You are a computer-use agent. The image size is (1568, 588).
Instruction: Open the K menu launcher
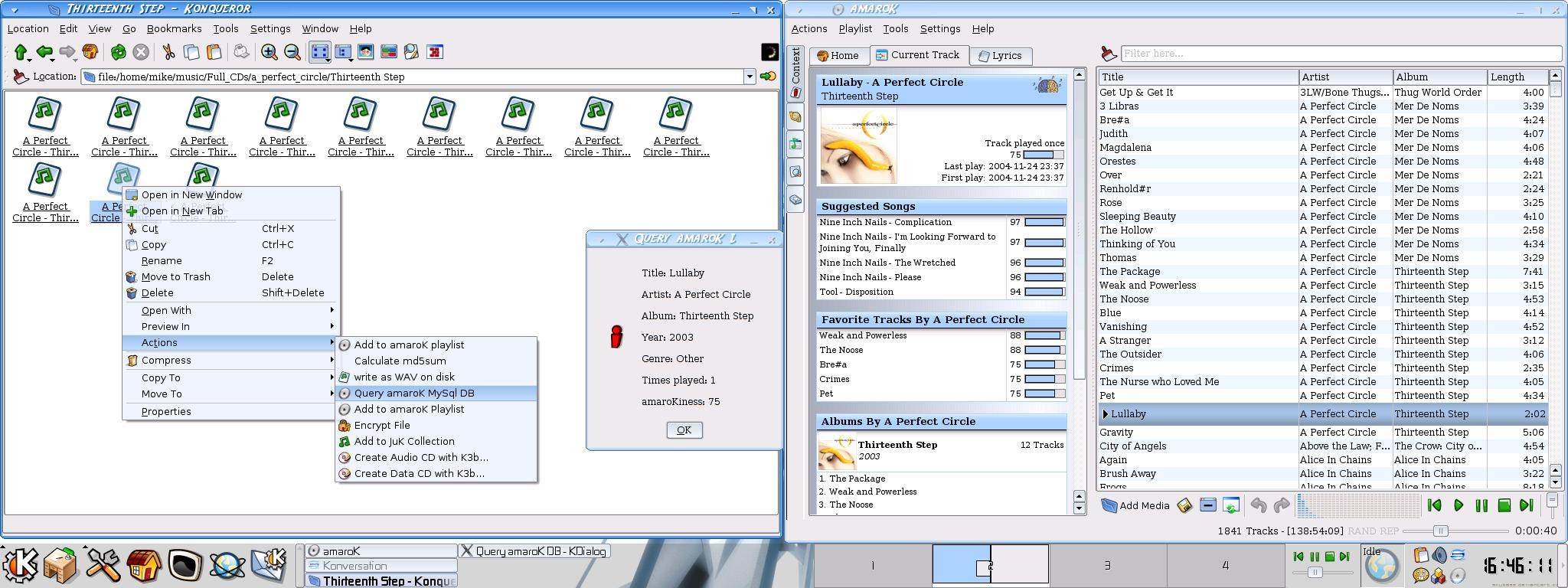21,565
